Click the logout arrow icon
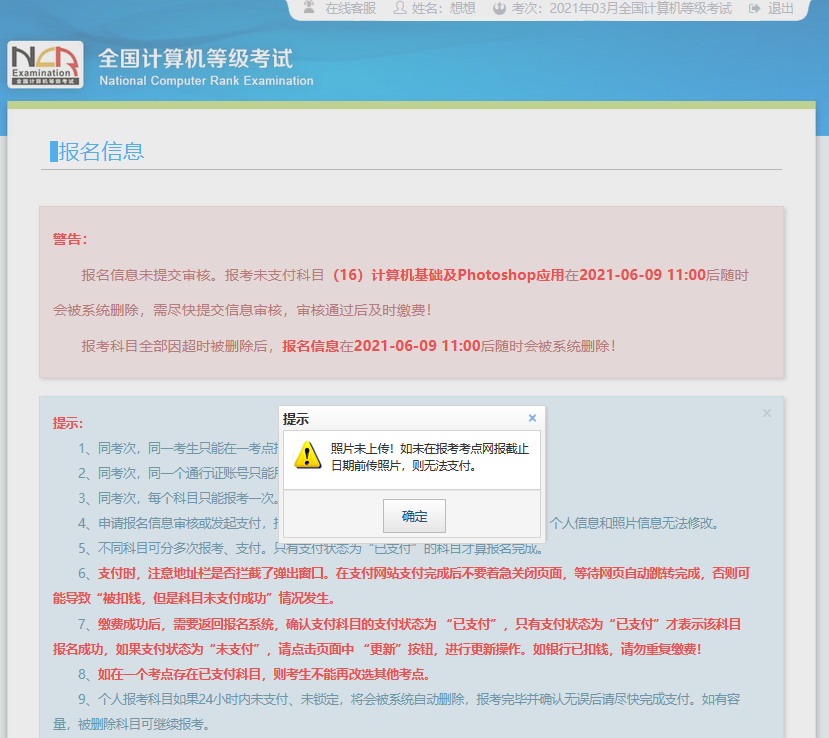This screenshot has height=738, width=829. (754, 8)
